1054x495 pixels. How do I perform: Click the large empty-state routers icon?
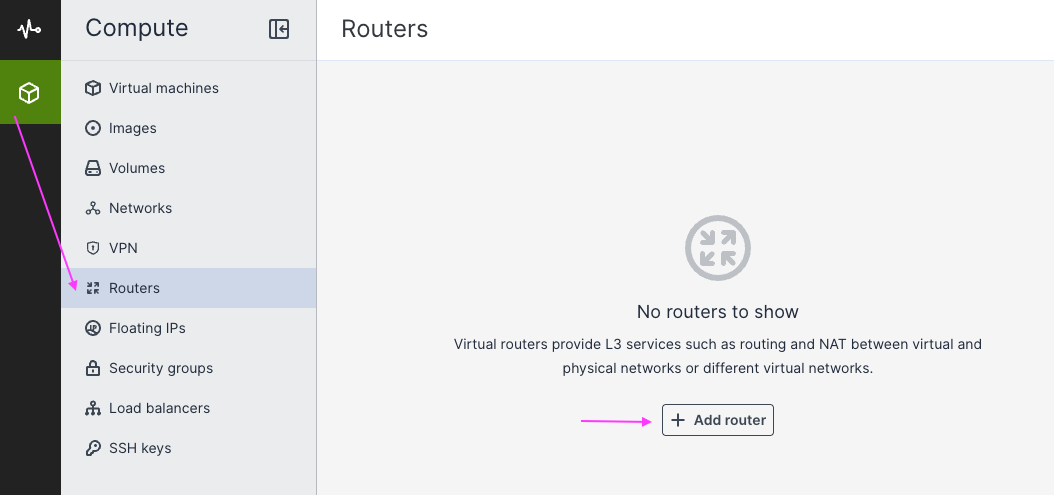pyautogui.click(x=717, y=248)
